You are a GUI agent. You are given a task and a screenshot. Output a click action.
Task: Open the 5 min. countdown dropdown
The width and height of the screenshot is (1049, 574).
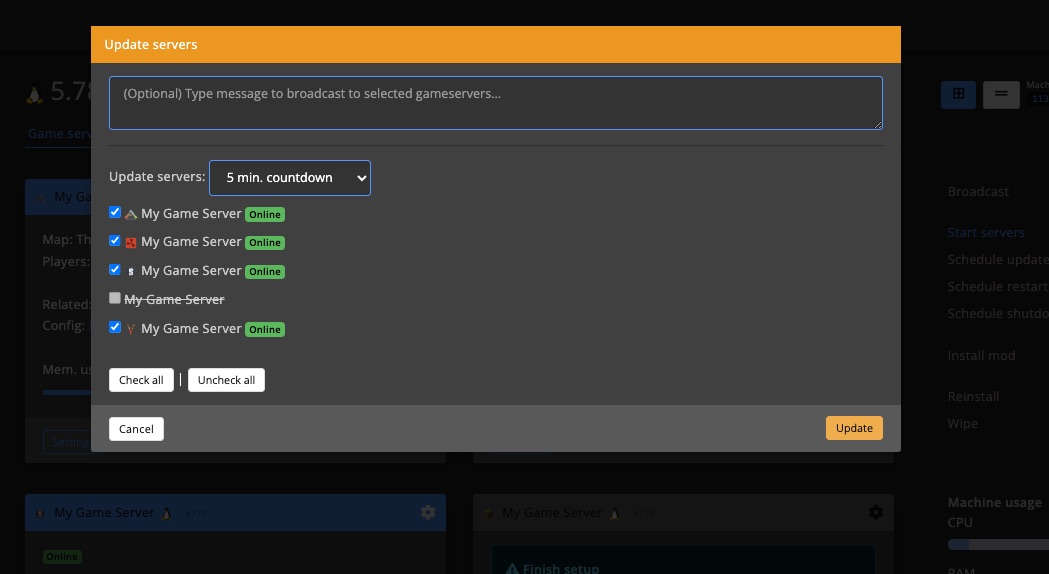(290, 178)
